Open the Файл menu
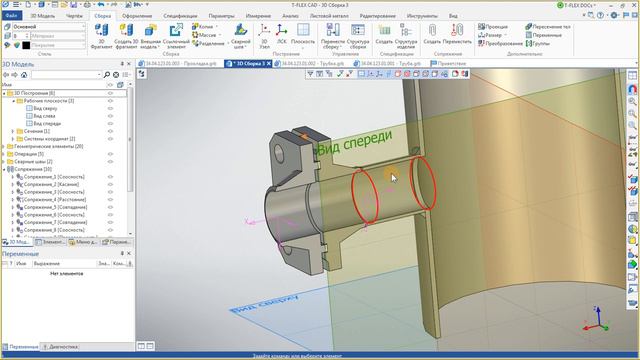This screenshot has height=360, width=640. pyautogui.click(x=11, y=16)
